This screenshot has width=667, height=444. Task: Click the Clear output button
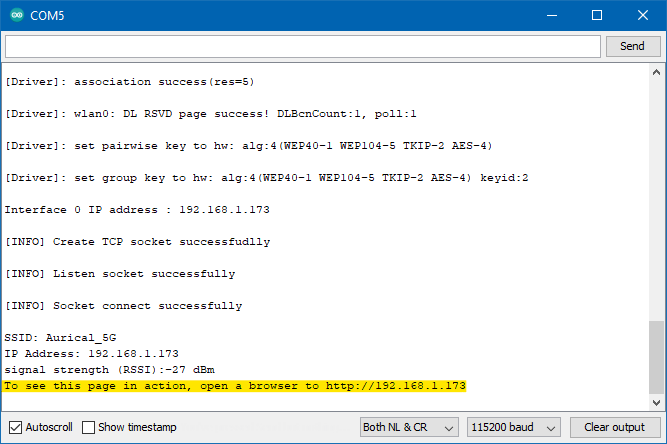[615, 427]
